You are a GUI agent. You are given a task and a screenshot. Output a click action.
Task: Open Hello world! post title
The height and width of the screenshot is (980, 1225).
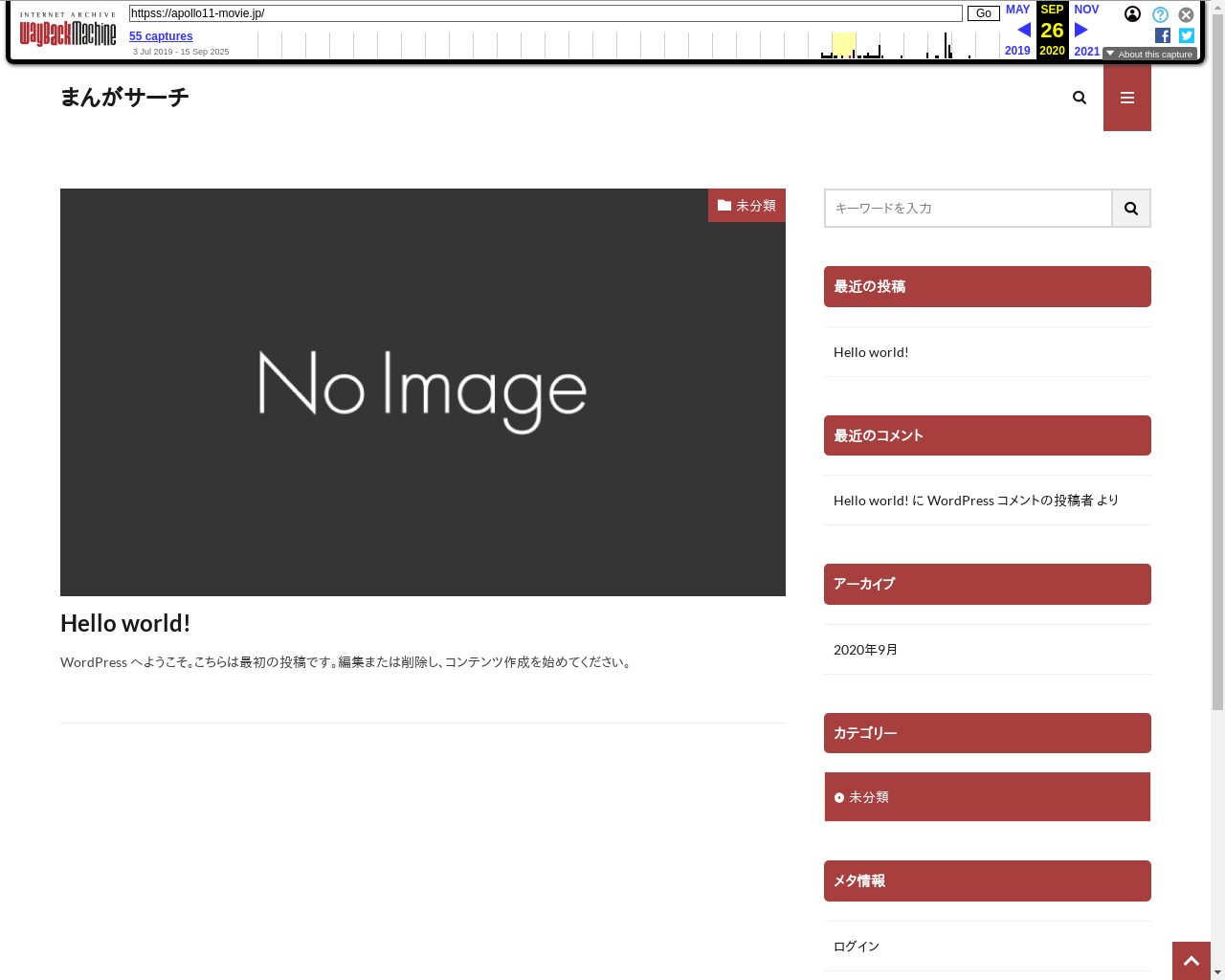click(125, 624)
